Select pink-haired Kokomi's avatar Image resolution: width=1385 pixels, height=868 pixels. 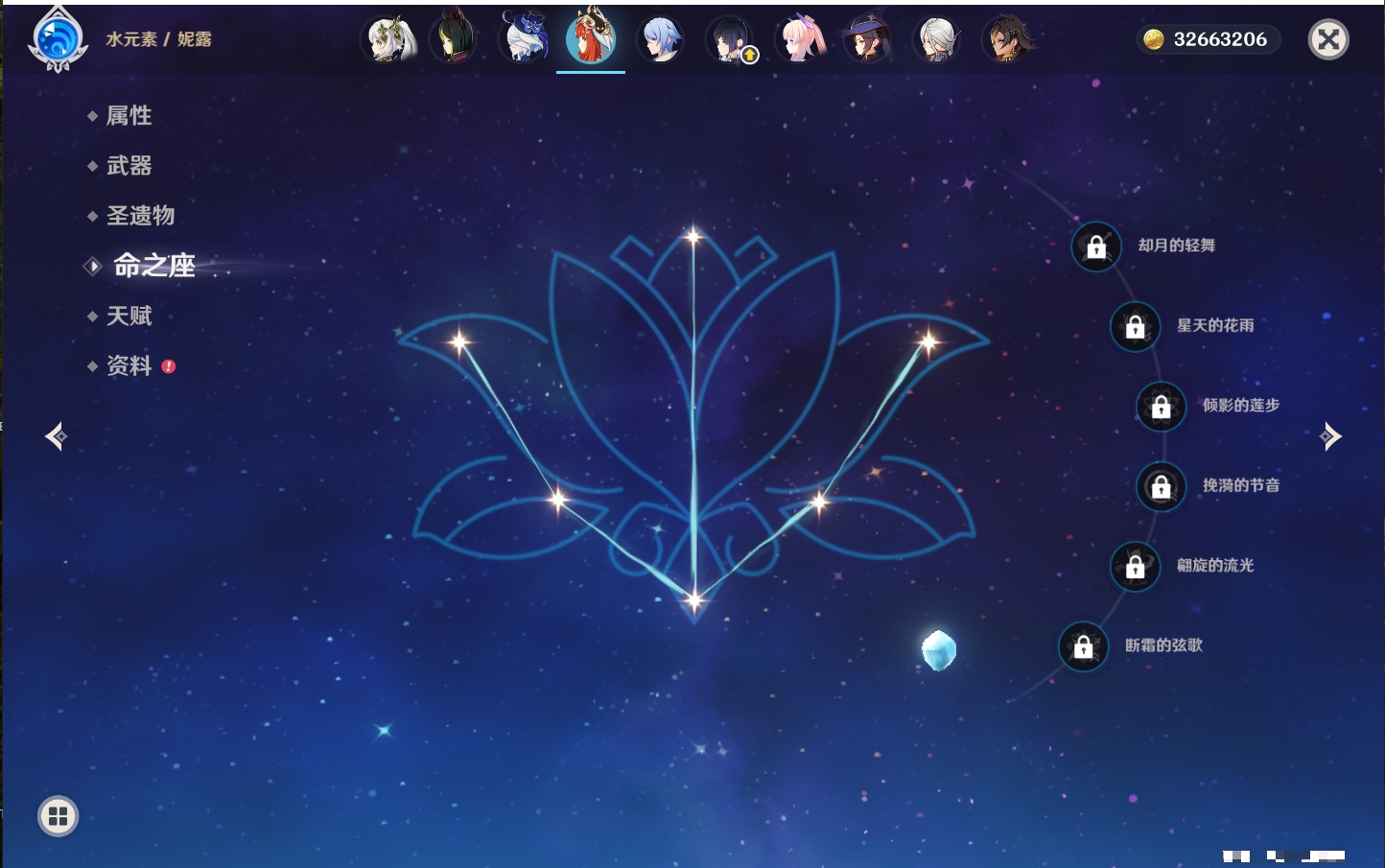click(x=800, y=40)
